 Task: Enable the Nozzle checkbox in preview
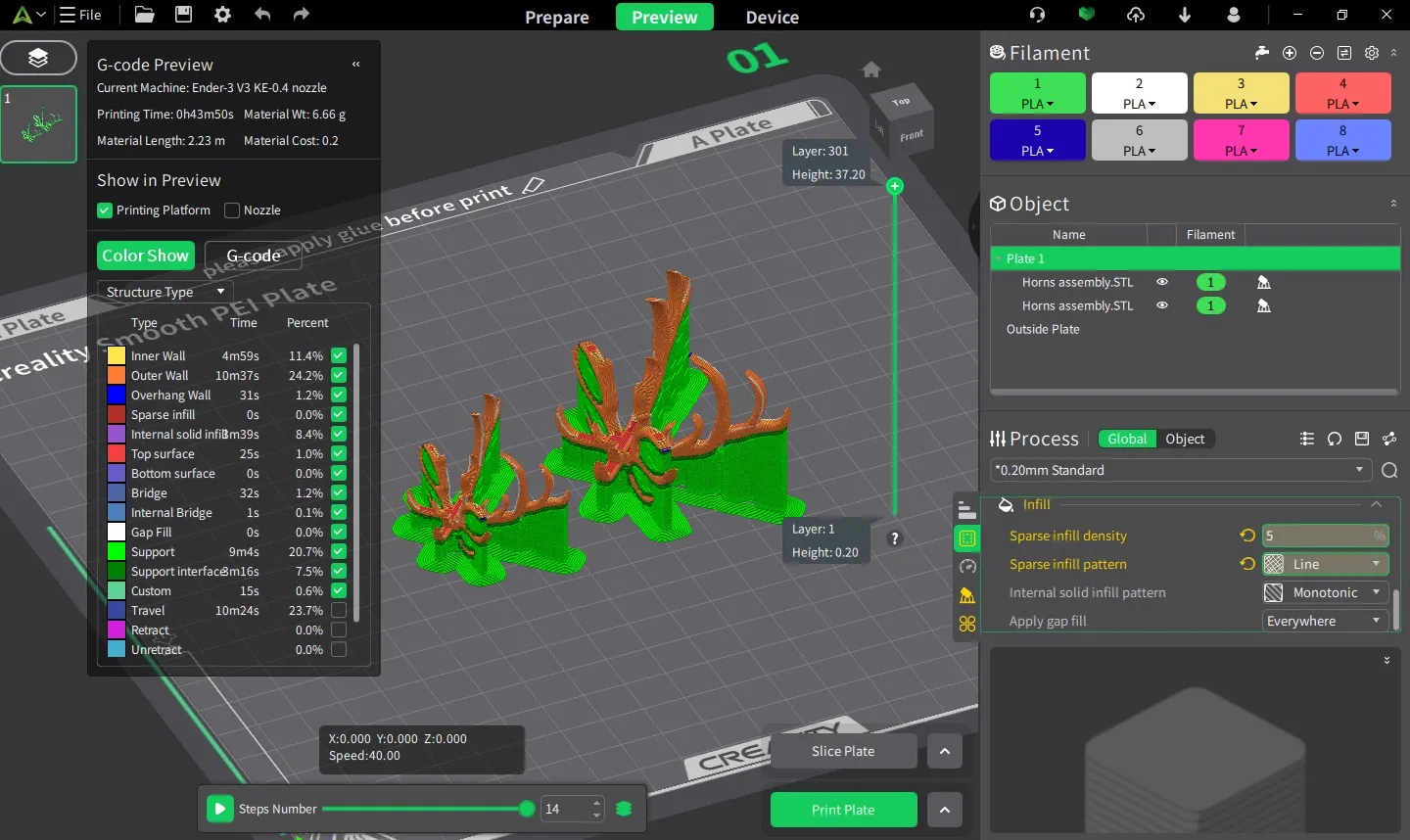coord(232,210)
